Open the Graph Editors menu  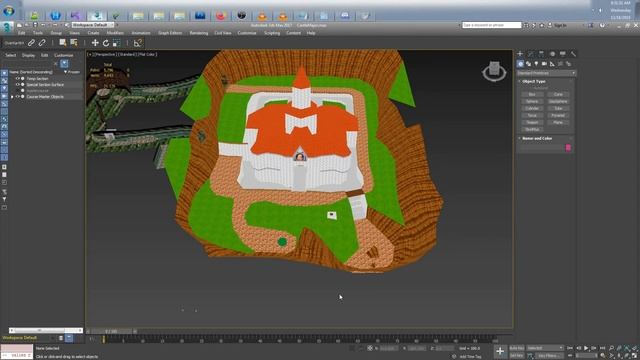(x=170, y=33)
